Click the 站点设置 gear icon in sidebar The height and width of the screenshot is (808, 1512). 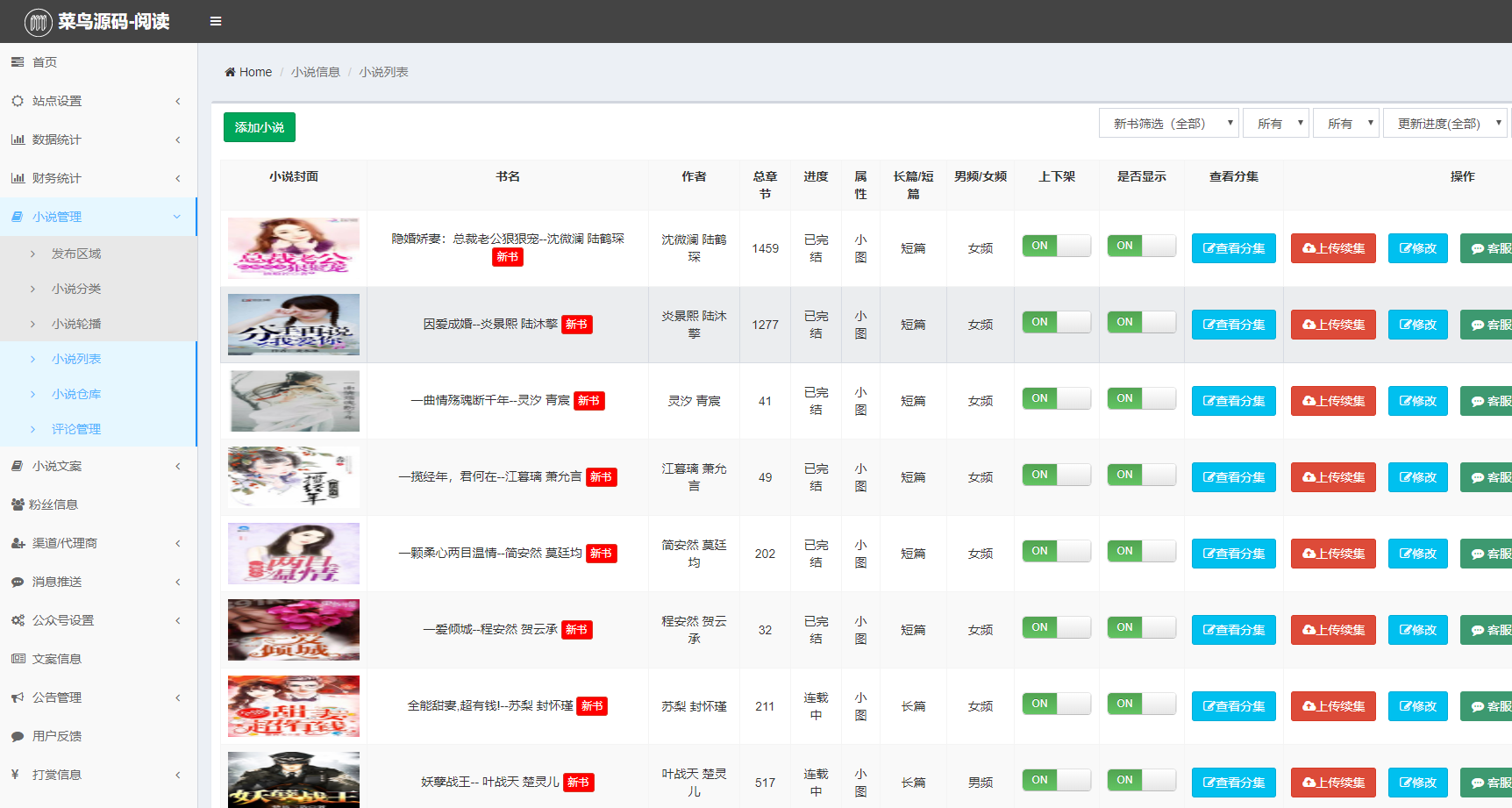pos(18,101)
